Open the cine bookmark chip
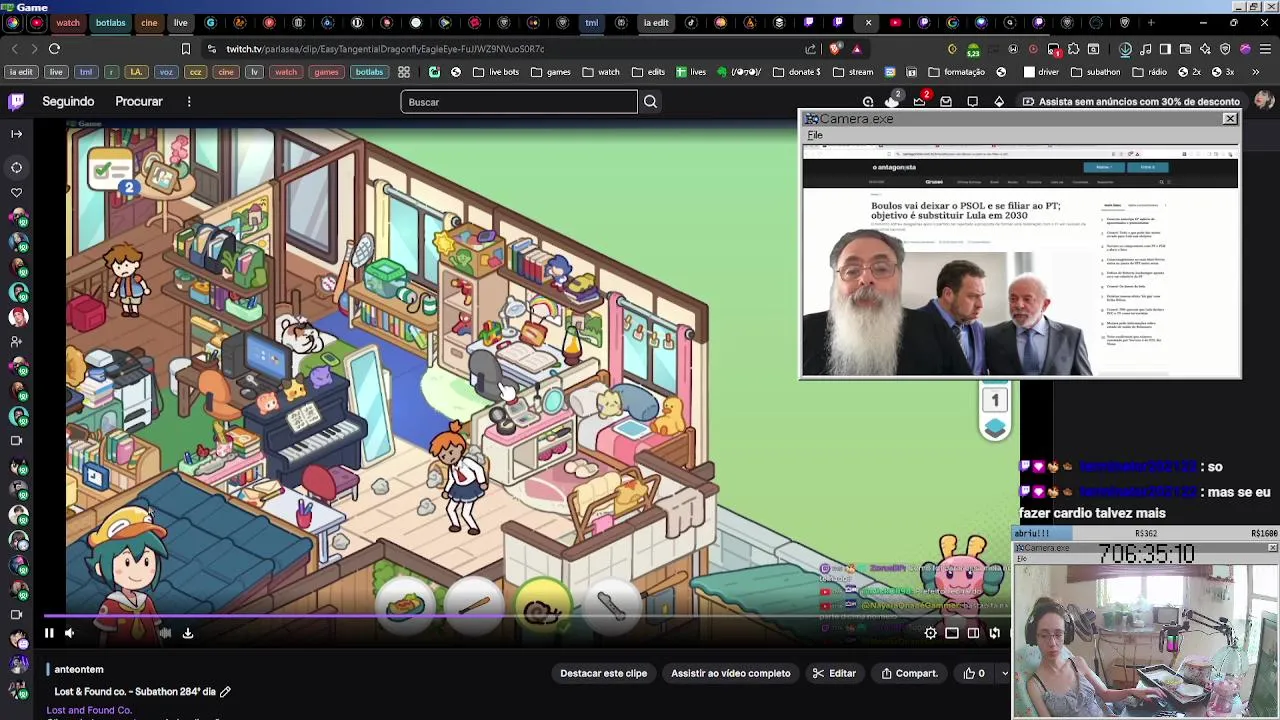 [x=226, y=72]
